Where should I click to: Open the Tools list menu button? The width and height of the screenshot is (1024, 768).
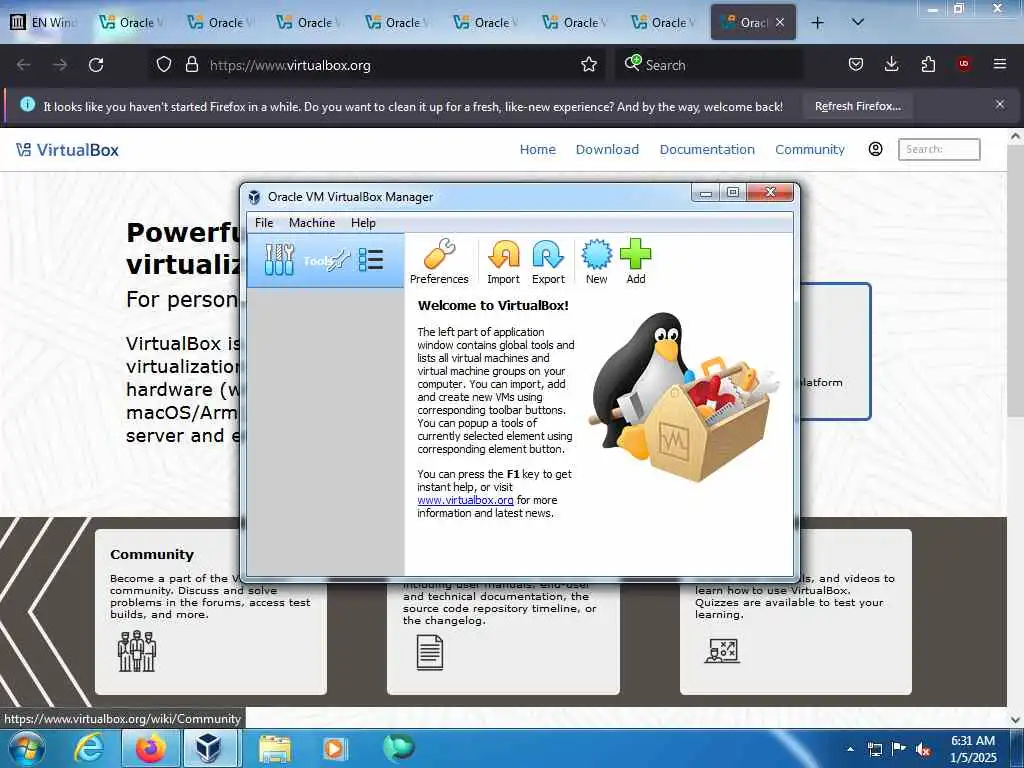click(371, 260)
